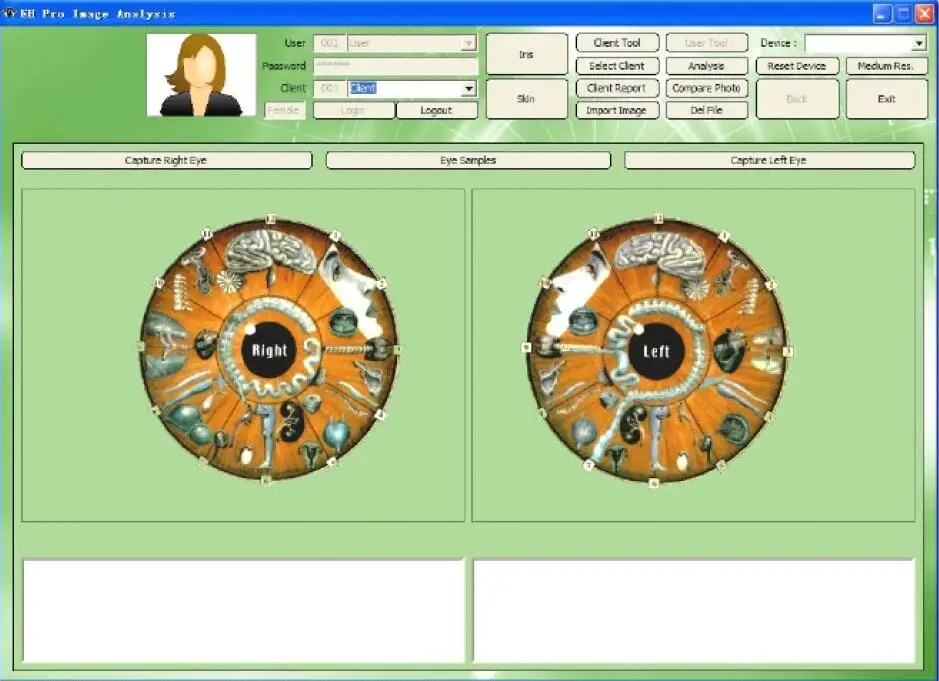Viewport: 939px width, 681px height.
Task: Click the Import Image button
Action: pyautogui.click(x=617, y=110)
